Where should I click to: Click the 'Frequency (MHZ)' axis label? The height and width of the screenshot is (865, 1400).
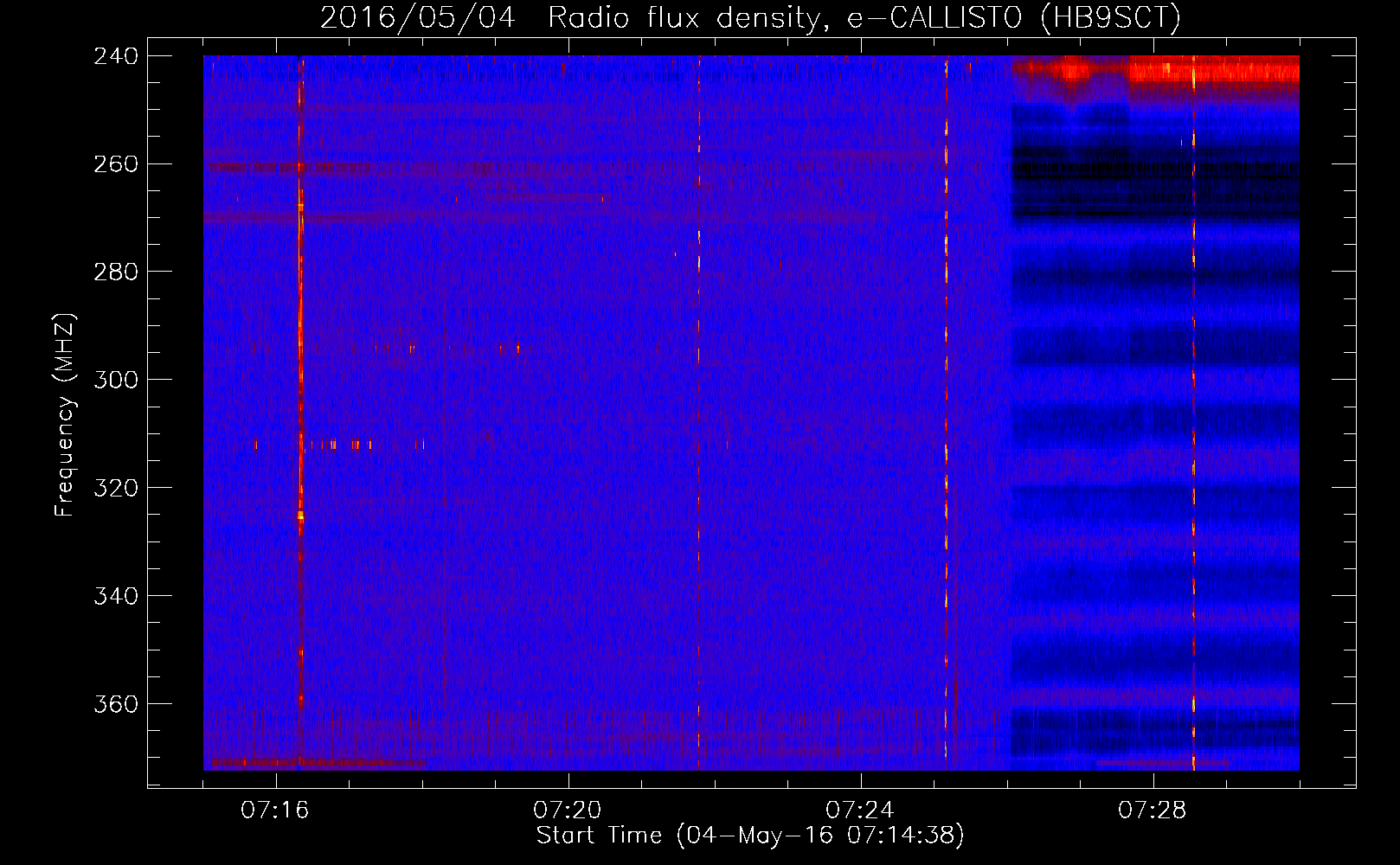pyautogui.click(x=65, y=415)
